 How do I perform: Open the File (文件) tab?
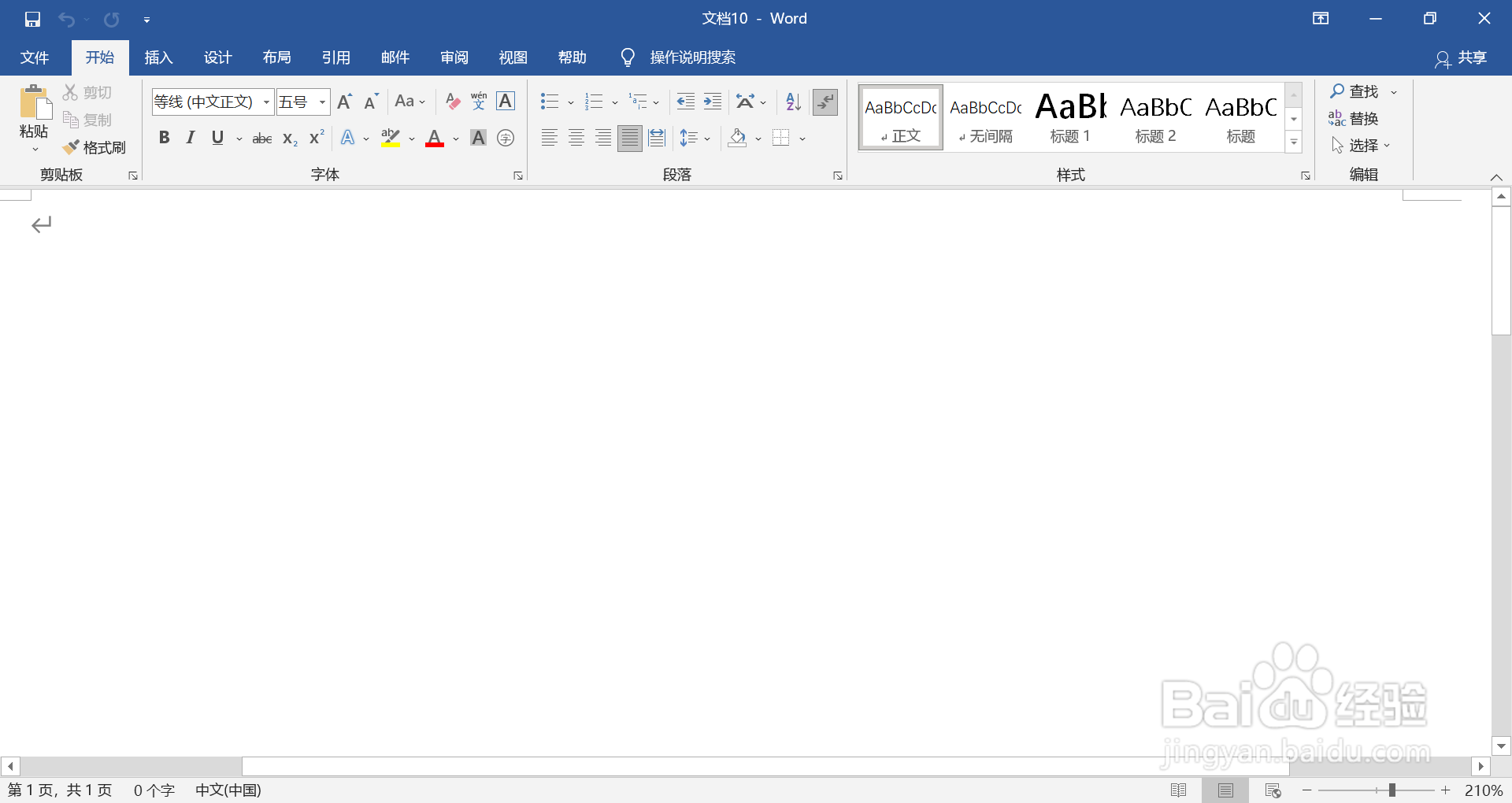coord(35,57)
